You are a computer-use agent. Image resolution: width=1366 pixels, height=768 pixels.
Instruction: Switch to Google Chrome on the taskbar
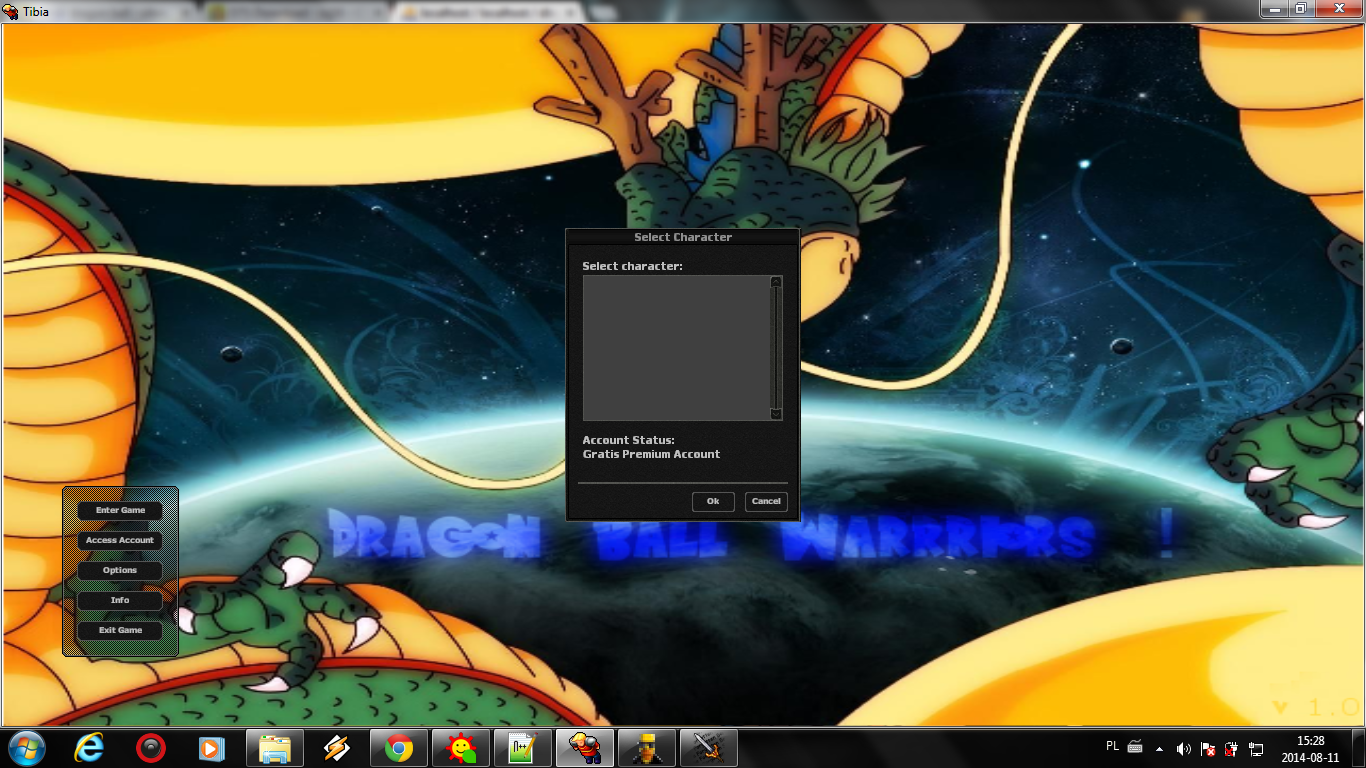coord(399,747)
